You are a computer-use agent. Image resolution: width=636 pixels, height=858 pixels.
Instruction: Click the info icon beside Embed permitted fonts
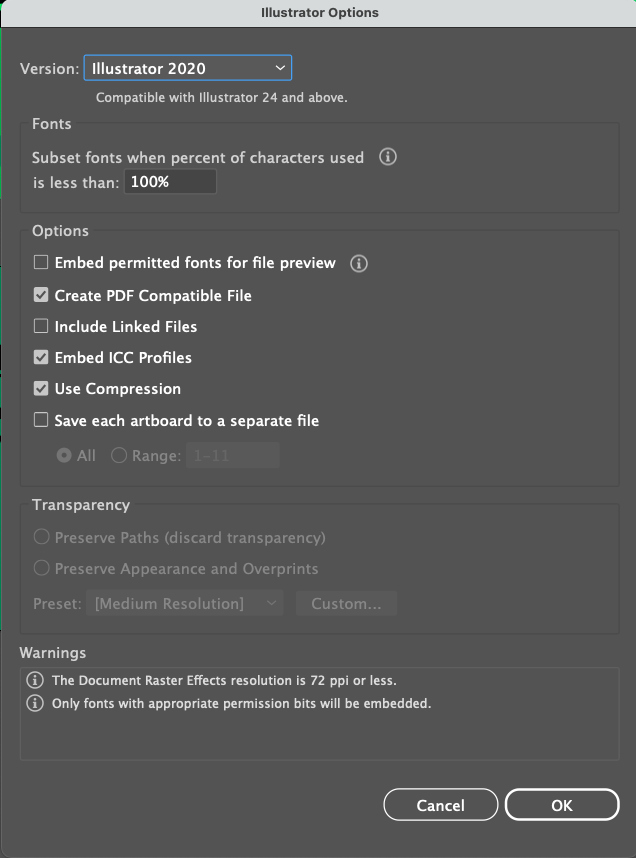[x=359, y=262]
